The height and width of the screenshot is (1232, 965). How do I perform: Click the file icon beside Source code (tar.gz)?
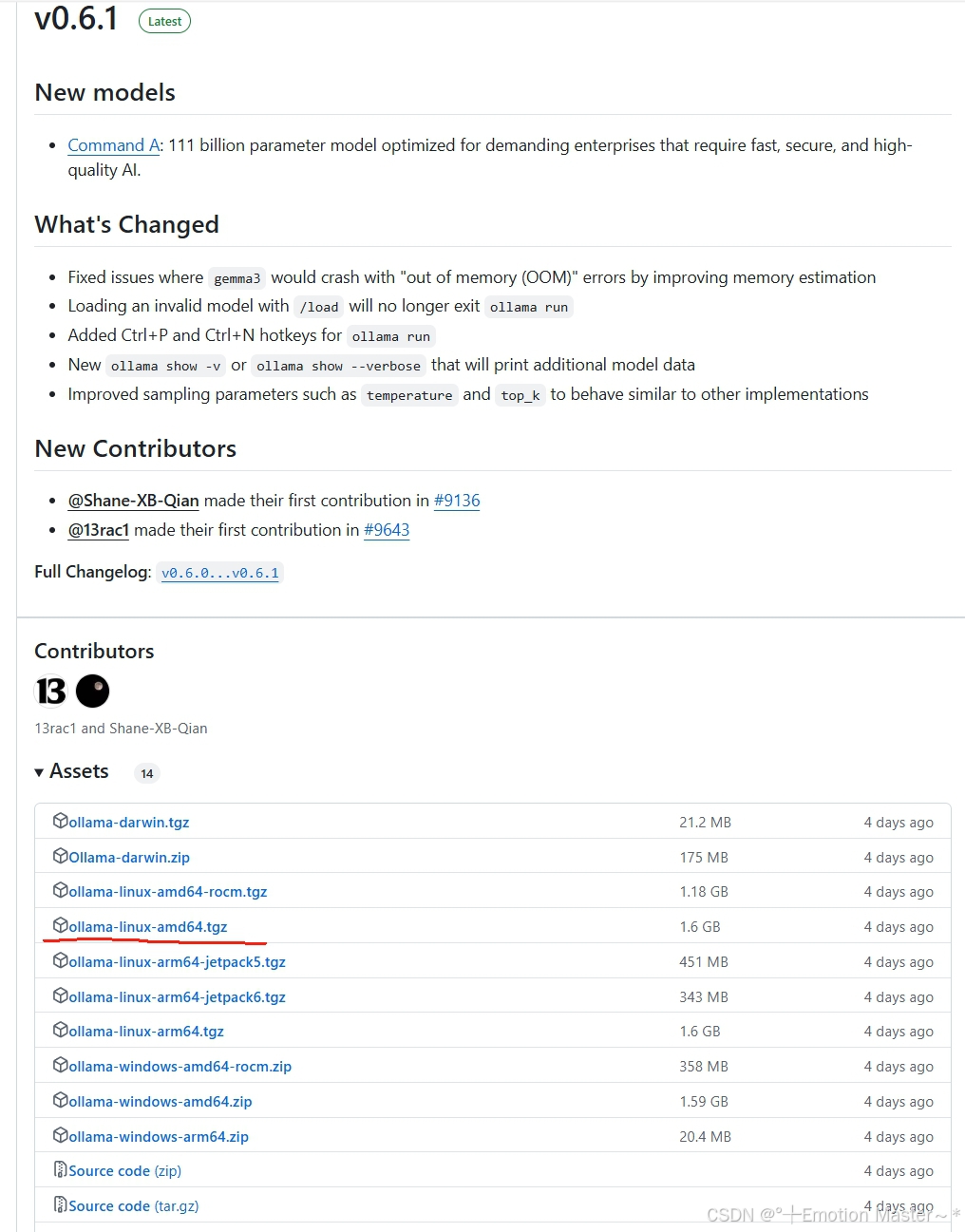(61, 1205)
